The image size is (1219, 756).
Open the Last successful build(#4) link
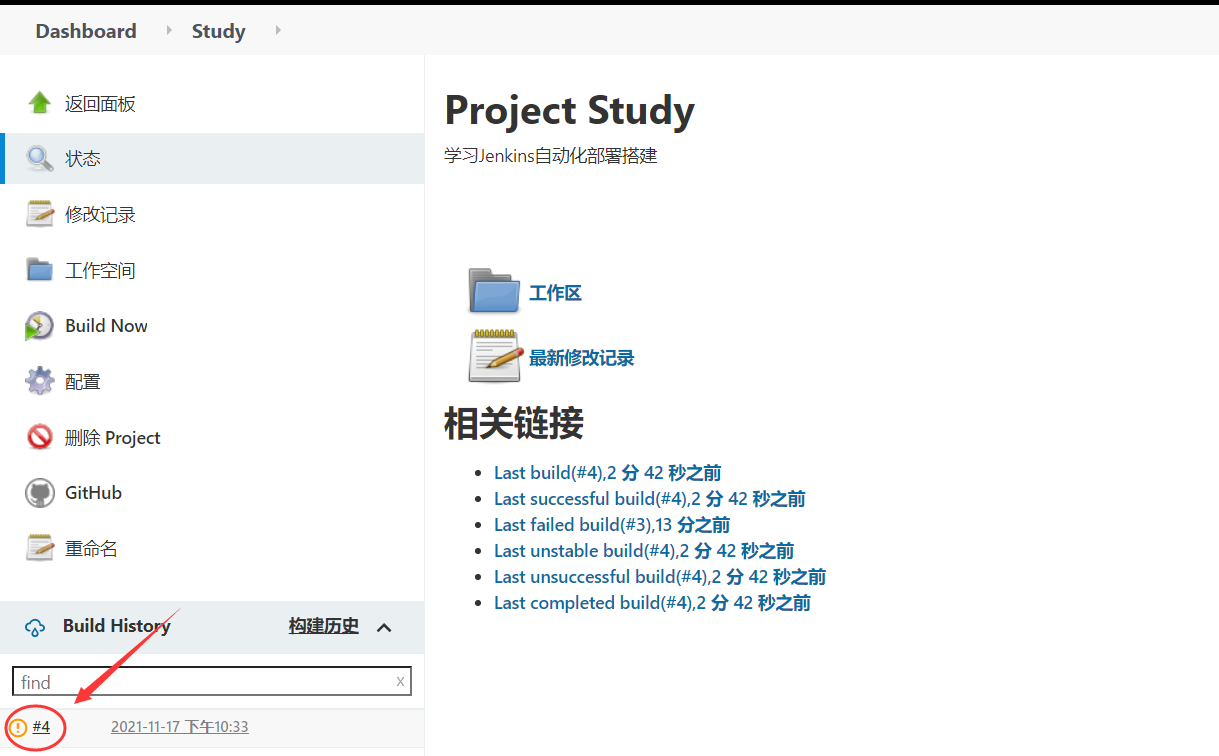click(x=649, y=499)
